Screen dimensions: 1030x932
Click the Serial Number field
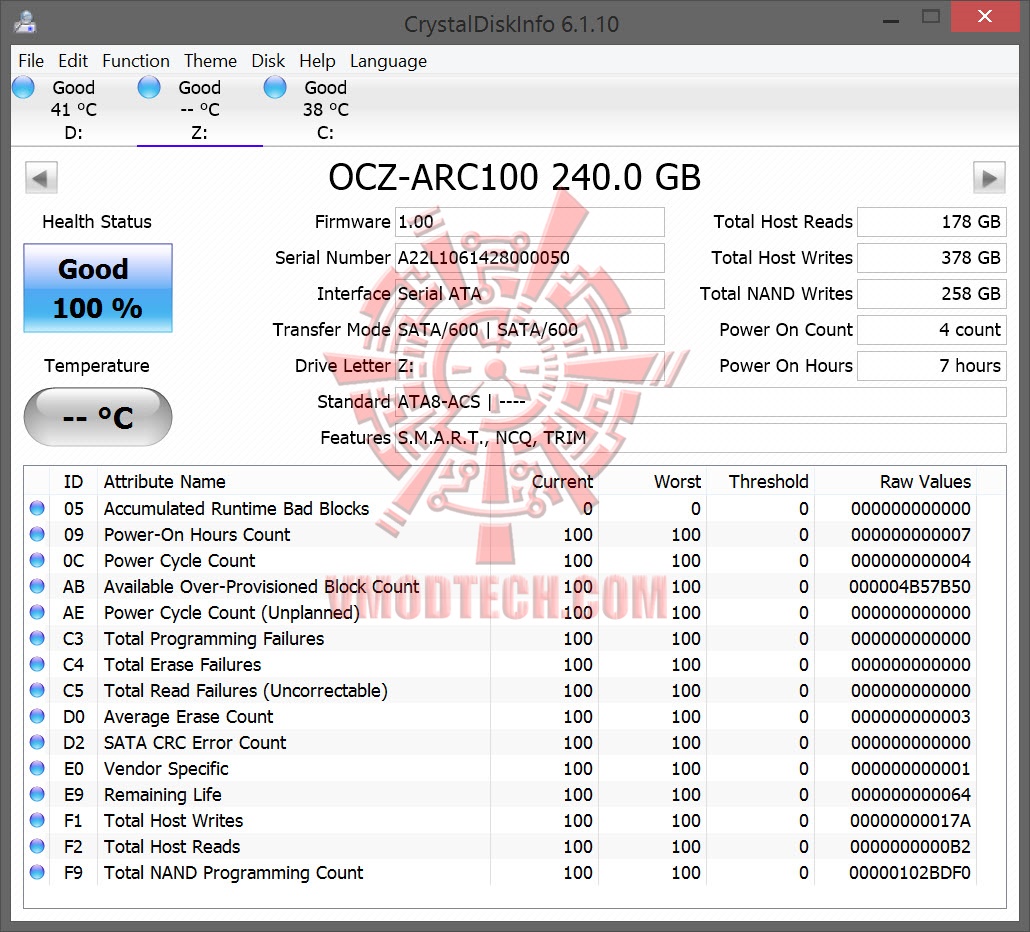pyautogui.click(x=529, y=257)
